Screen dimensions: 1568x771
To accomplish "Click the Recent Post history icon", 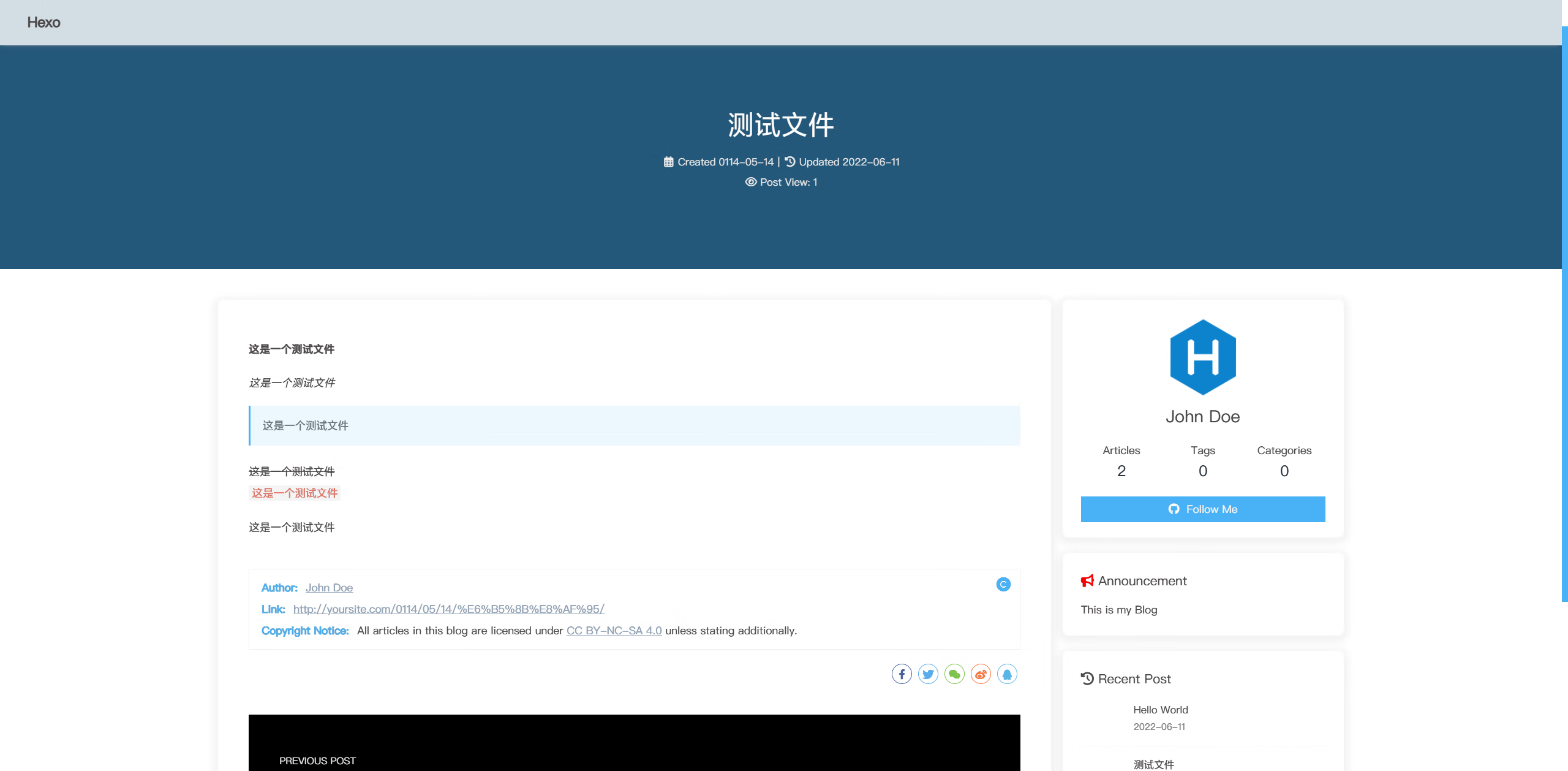I will coord(1087,678).
